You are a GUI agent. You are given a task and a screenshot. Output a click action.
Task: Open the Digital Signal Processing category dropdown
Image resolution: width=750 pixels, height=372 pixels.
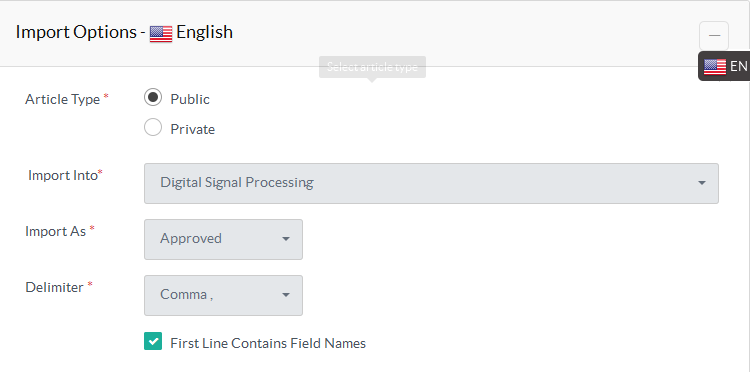[431, 184]
